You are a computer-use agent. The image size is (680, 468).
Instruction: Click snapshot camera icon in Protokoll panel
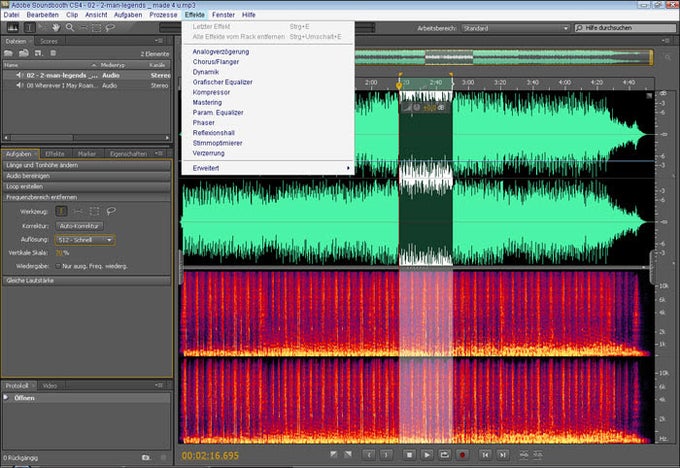(146, 458)
